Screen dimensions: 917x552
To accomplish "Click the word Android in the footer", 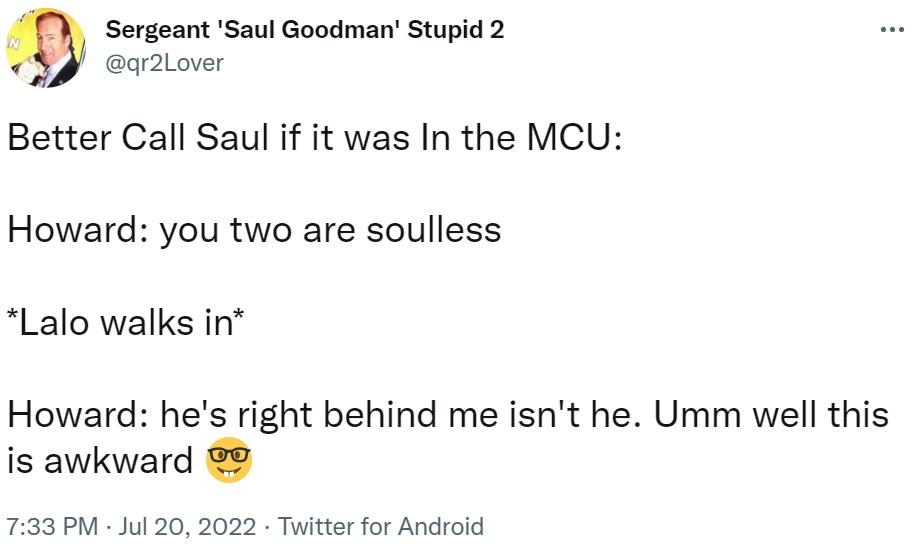I will (441, 526).
